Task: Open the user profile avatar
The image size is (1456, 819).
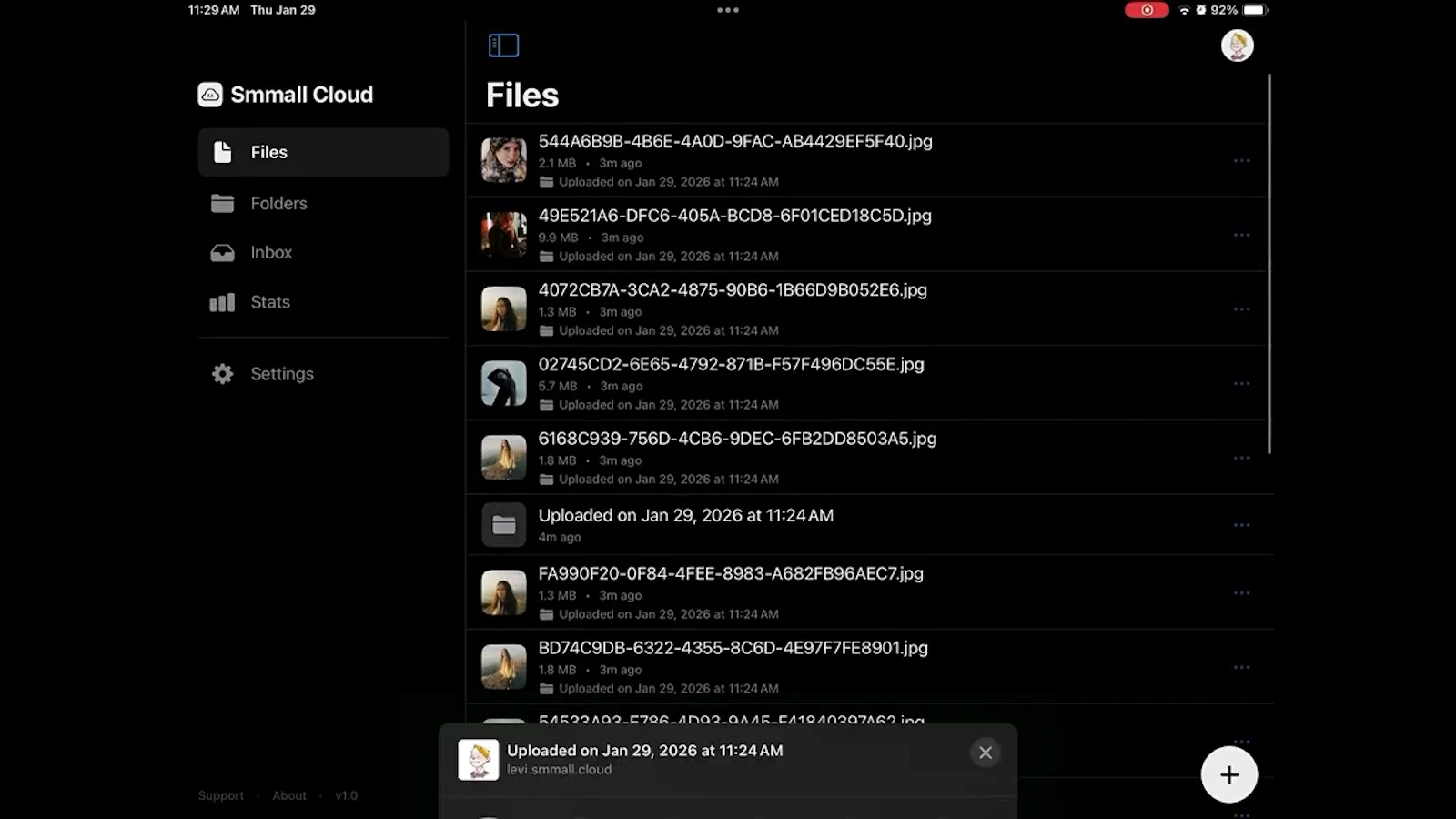Action: pos(1237,45)
